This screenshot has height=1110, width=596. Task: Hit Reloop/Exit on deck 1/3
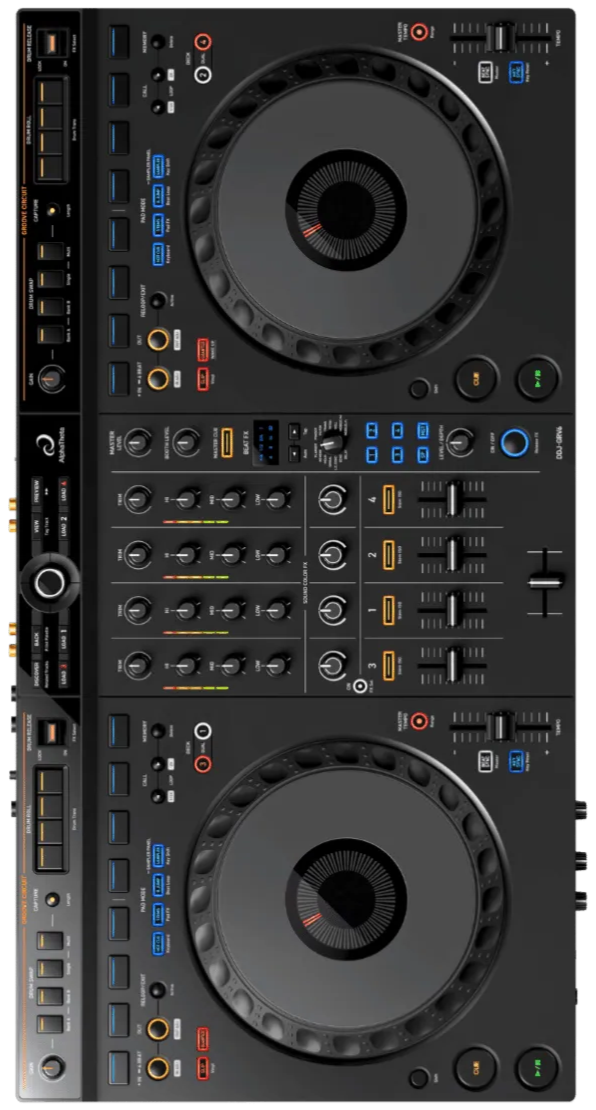(x=159, y=990)
